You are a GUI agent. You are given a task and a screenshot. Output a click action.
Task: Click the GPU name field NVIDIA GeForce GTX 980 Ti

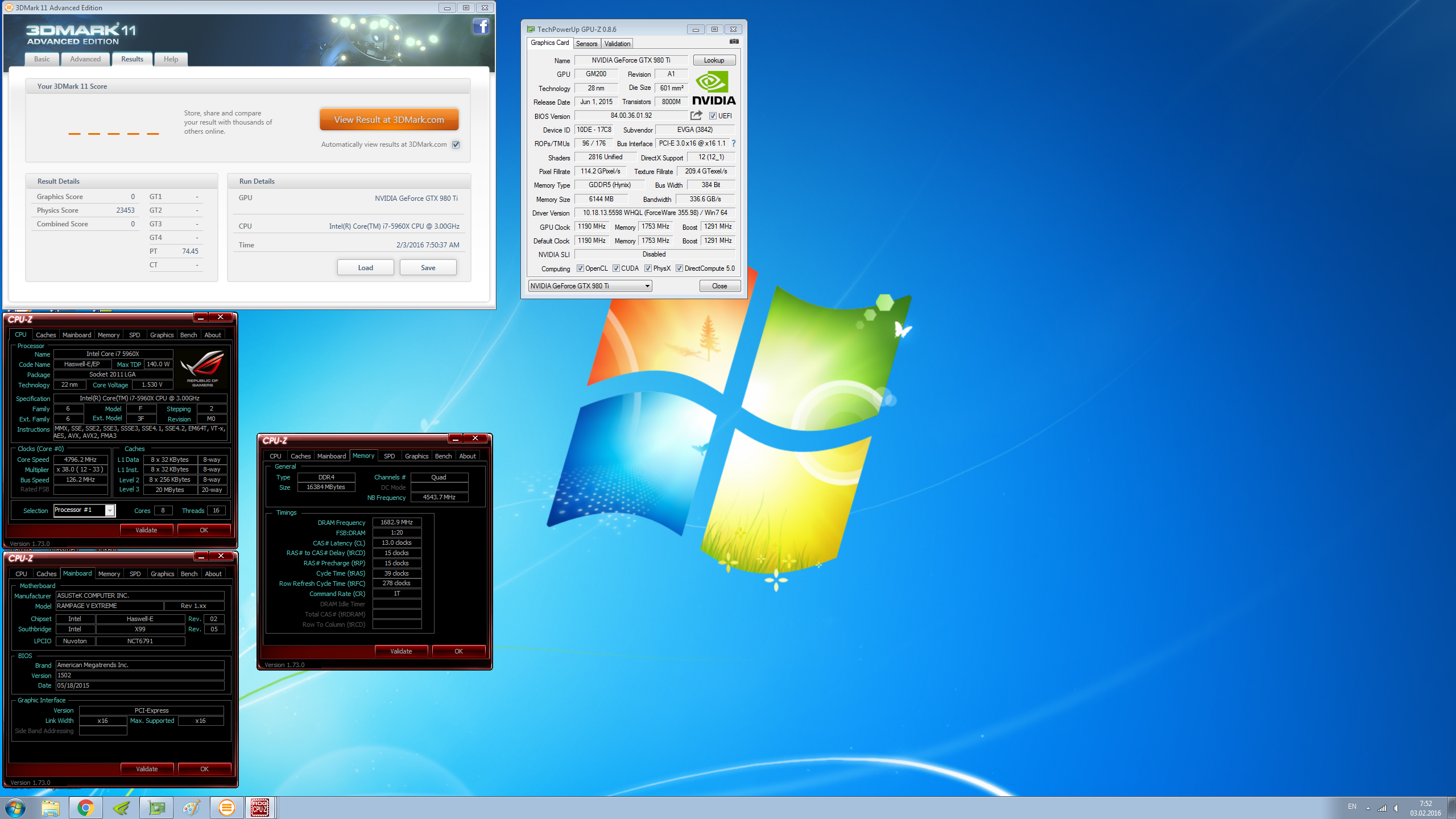(631, 60)
